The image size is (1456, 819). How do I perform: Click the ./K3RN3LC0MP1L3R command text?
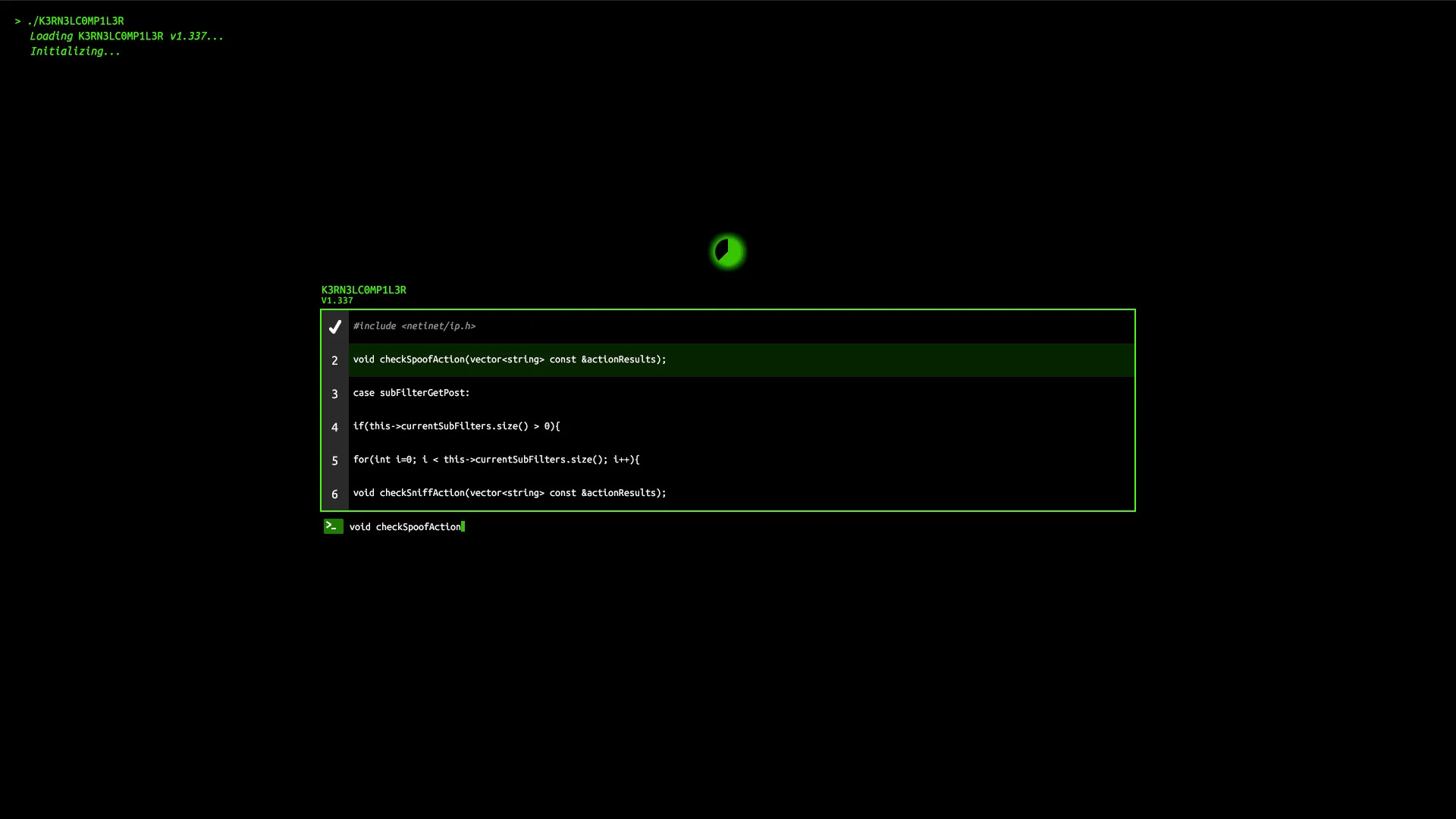pos(76,20)
